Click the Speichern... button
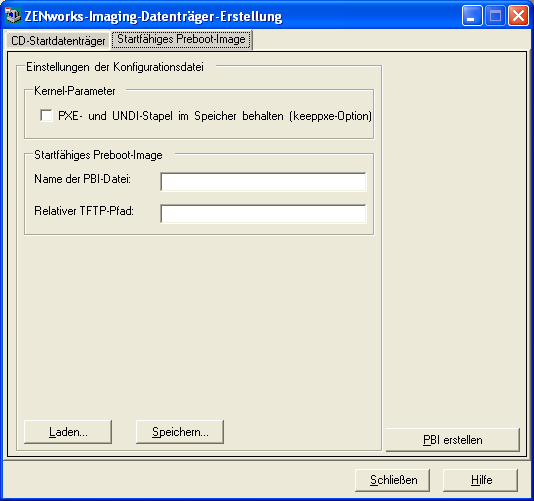534x501 pixels. (x=180, y=432)
